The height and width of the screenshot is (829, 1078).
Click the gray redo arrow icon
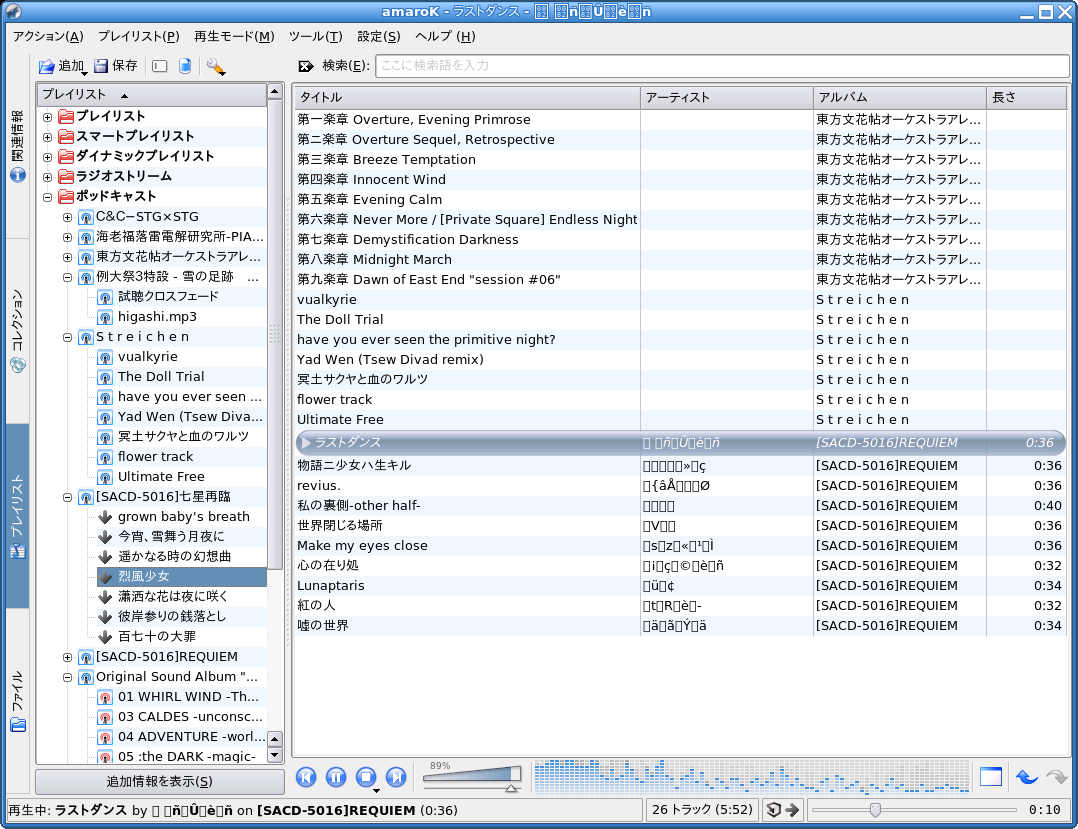pyautogui.click(x=1056, y=777)
